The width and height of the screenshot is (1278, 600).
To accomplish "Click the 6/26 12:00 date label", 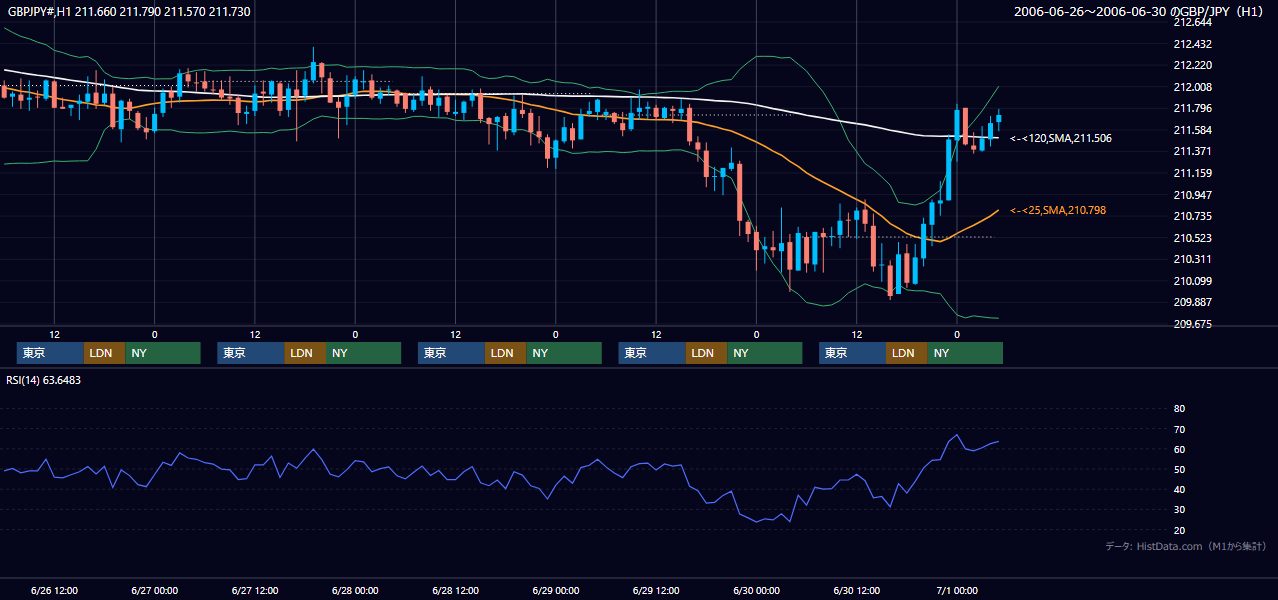I will pos(54,590).
